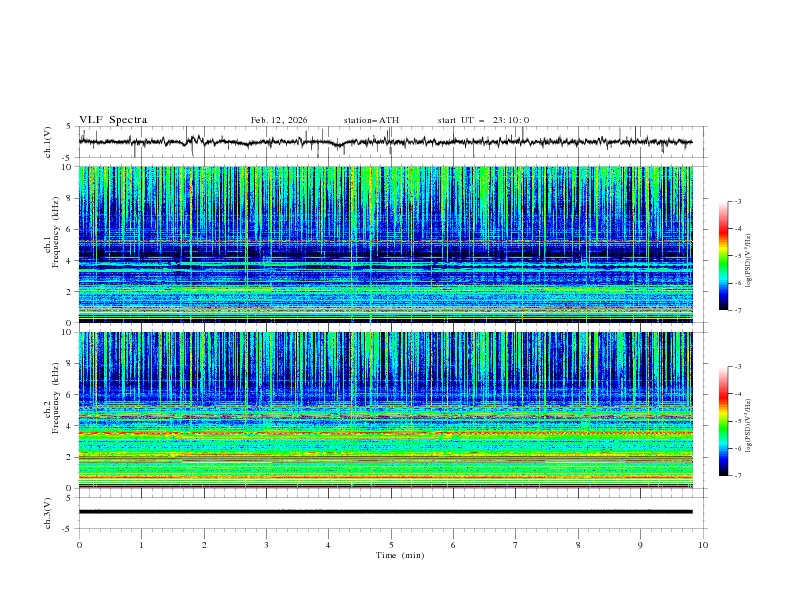Click inside the ch.2 spectrogram panel
This screenshot has height=612, width=792.
(385, 410)
